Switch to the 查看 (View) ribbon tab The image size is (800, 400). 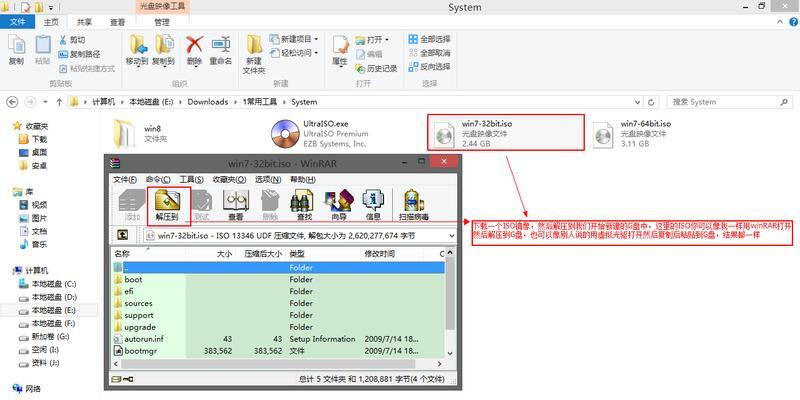click(117, 22)
